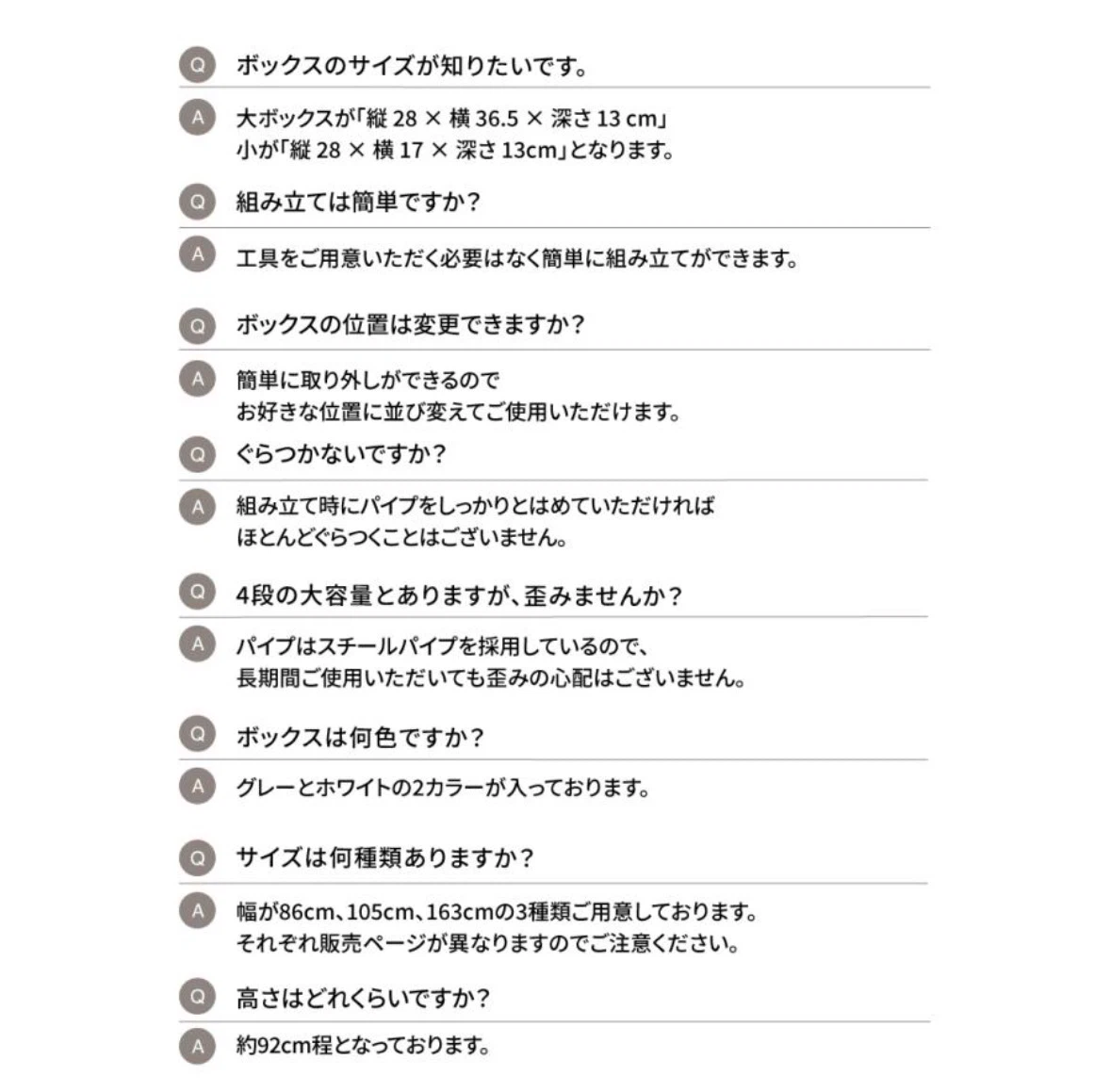Screen dimensions: 1111x1092
Task: Click the A icon beside グレーとホワイト answer
Action: pyautogui.click(x=197, y=786)
